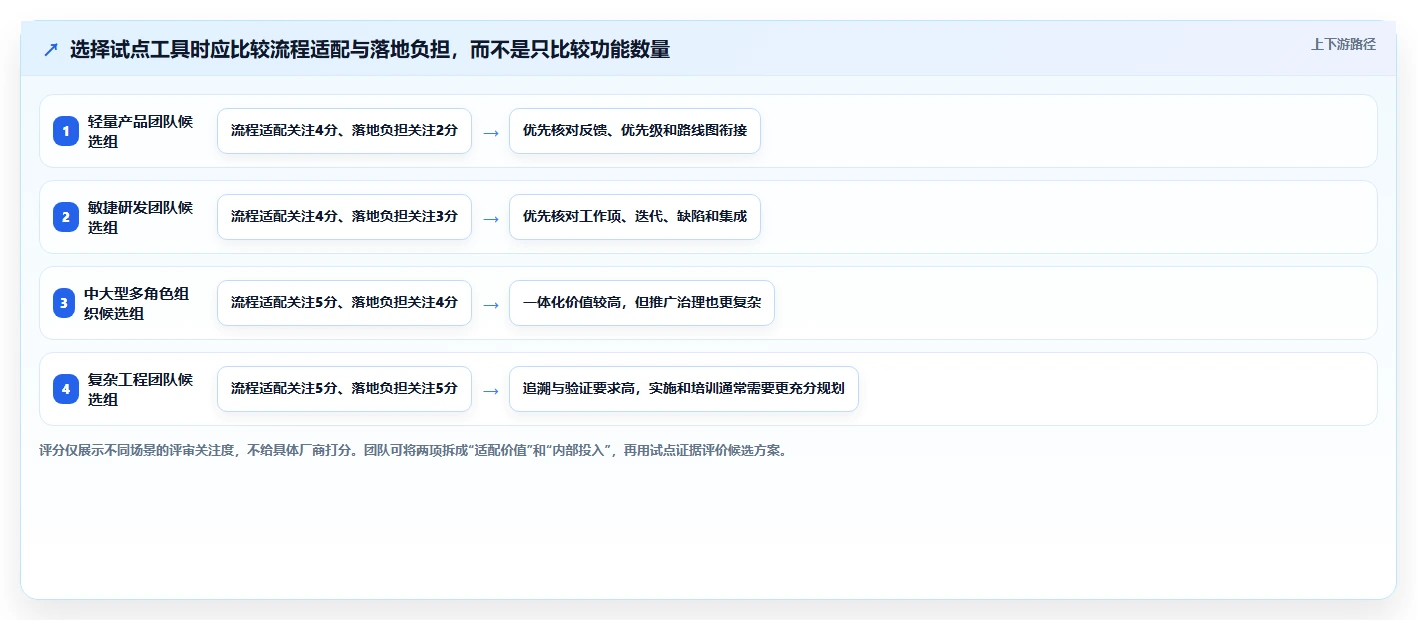This screenshot has width=1417, height=620.
Task: Select the 复杂工程团队候选组 label
Action: click(141, 389)
